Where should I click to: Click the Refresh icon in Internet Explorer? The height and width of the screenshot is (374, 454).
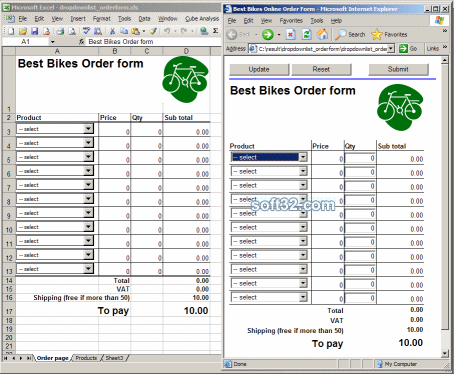pyautogui.click(x=306, y=34)
